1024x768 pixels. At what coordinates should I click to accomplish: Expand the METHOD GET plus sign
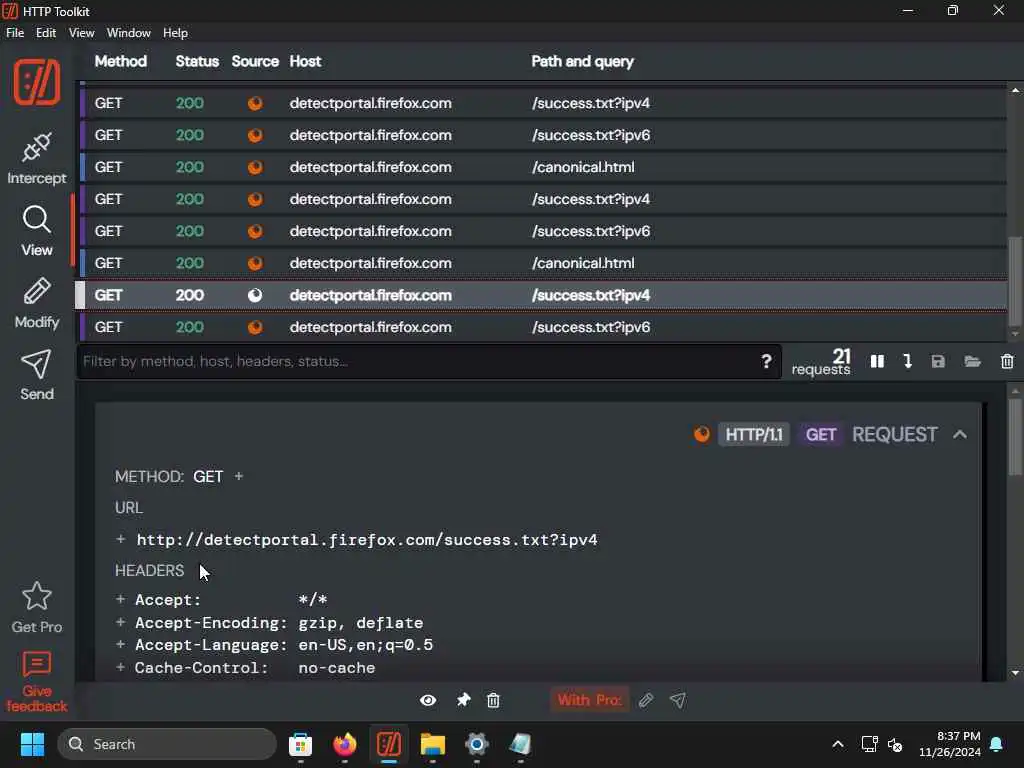(238, 476)
